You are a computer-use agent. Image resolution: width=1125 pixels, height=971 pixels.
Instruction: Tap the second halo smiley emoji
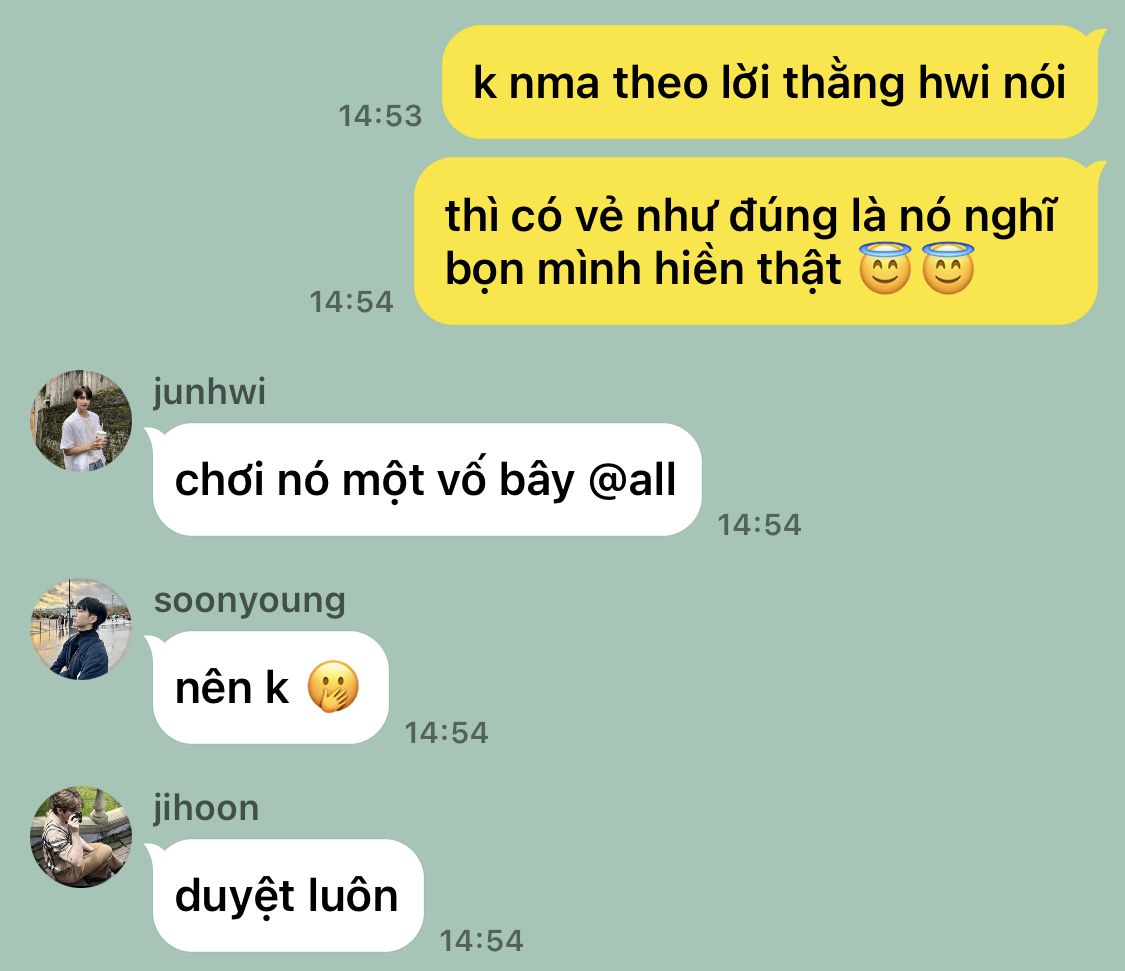pos(948,268)
